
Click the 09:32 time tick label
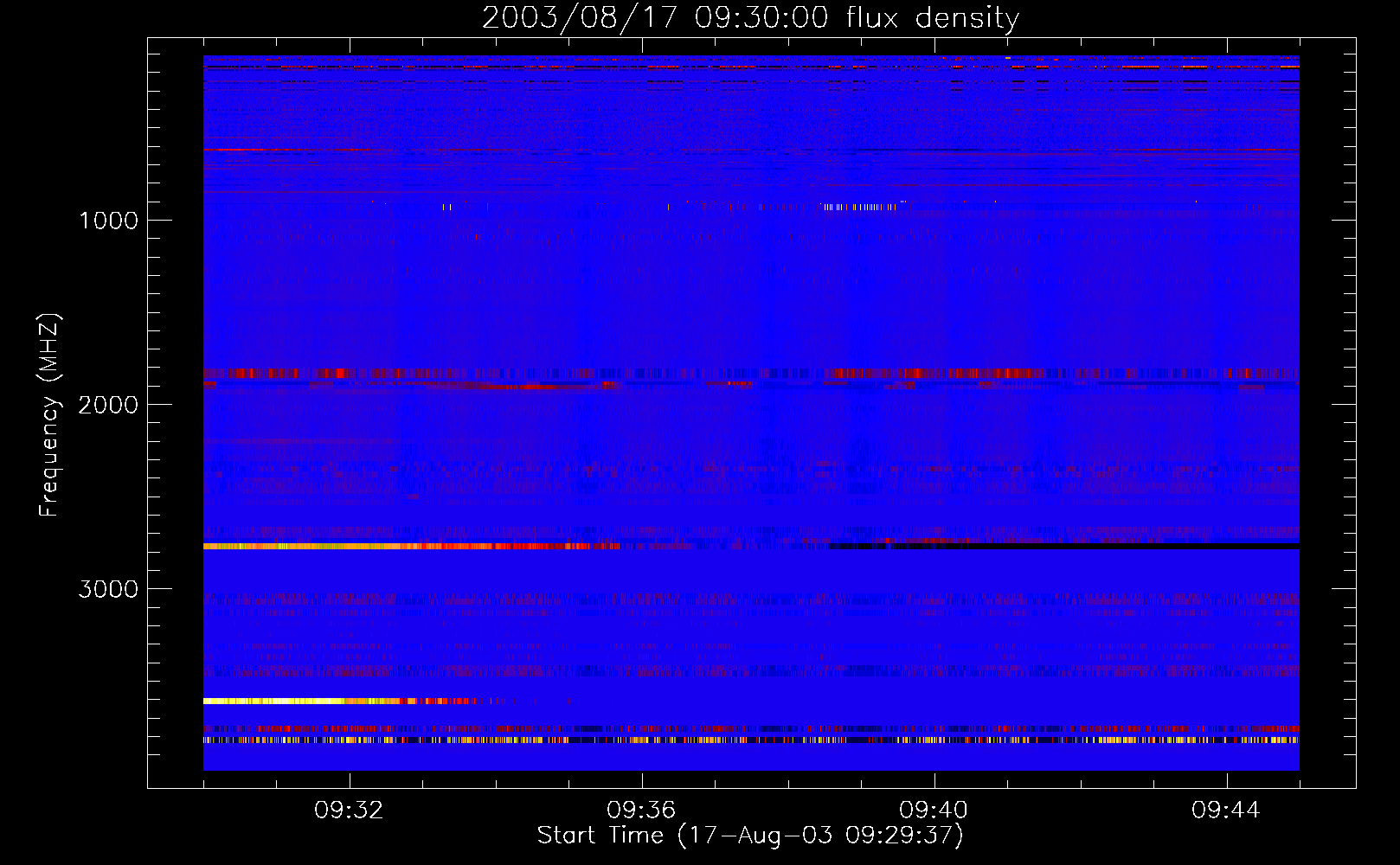click(349, 811)
